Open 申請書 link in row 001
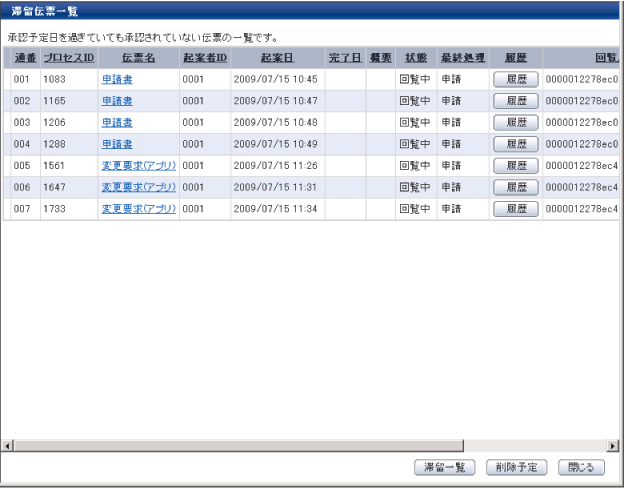This screenshot has width=624, height=489. pos(117,78)
